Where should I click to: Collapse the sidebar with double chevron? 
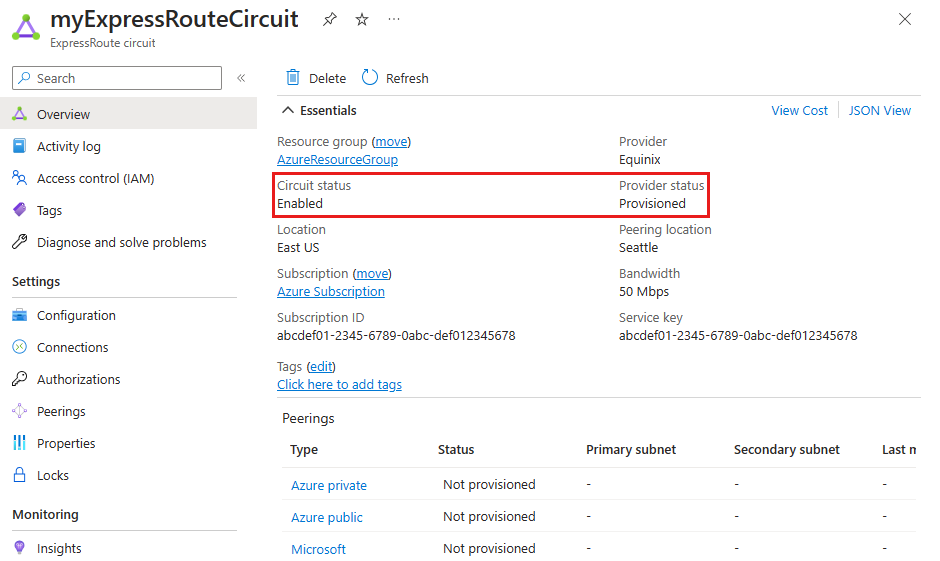pyautogui.click(x=241, y=78)
